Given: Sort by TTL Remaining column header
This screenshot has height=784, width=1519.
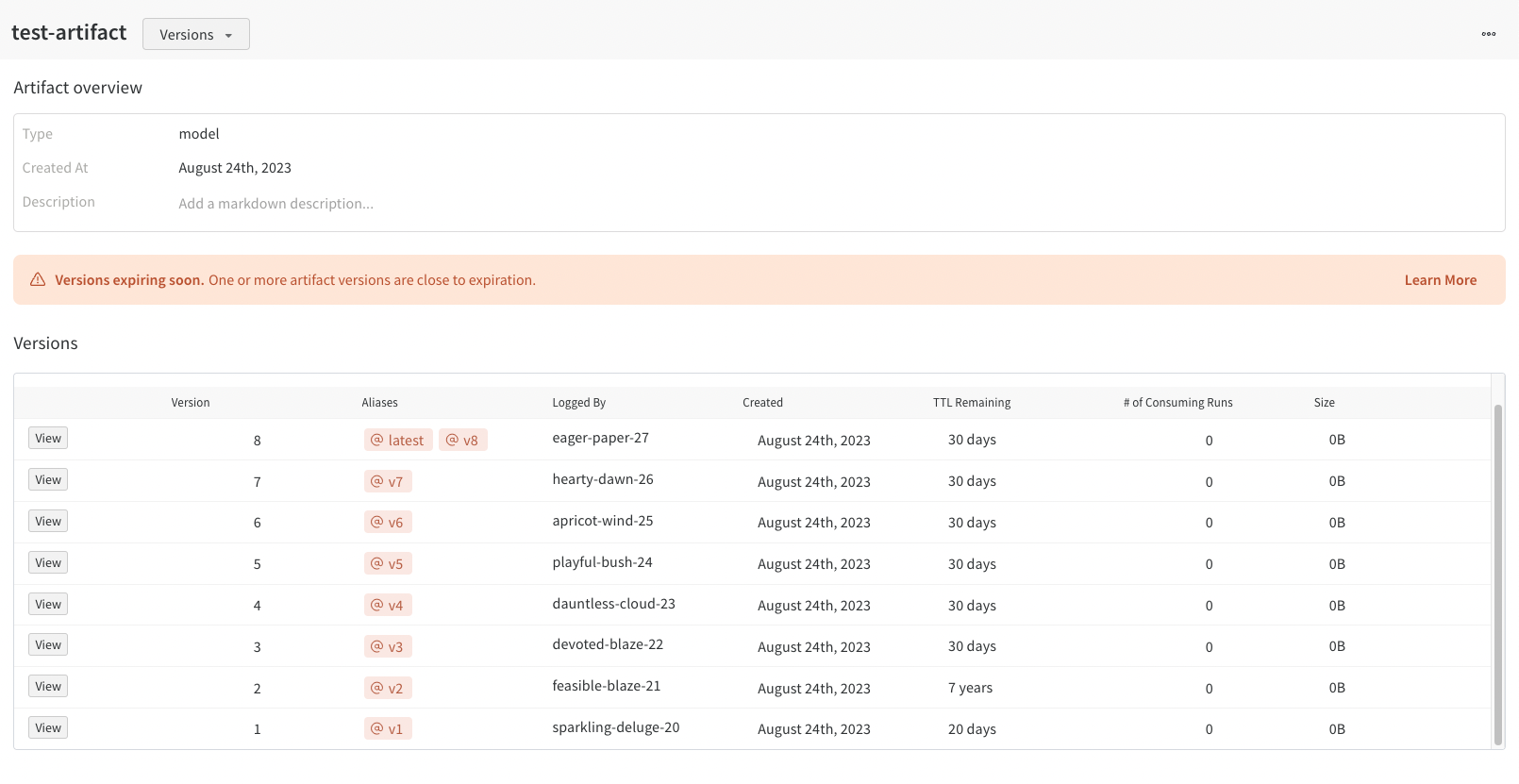Looking at the screenshot, I should tap(971, 403).
